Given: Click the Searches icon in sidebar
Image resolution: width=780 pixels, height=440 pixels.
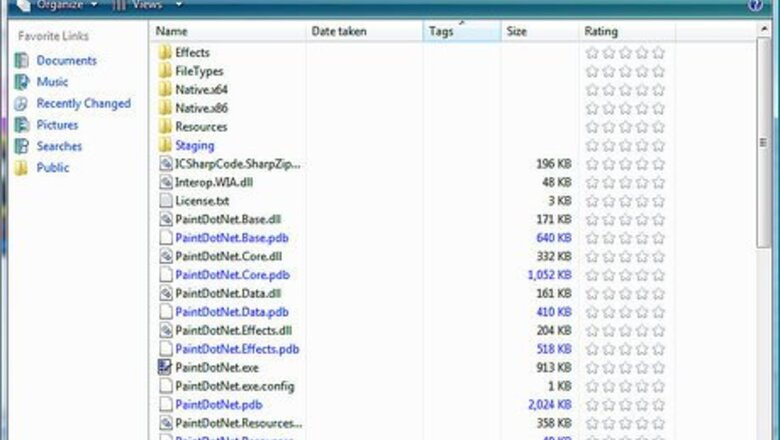Looking at the screenshot, I should tap(22, 146).
